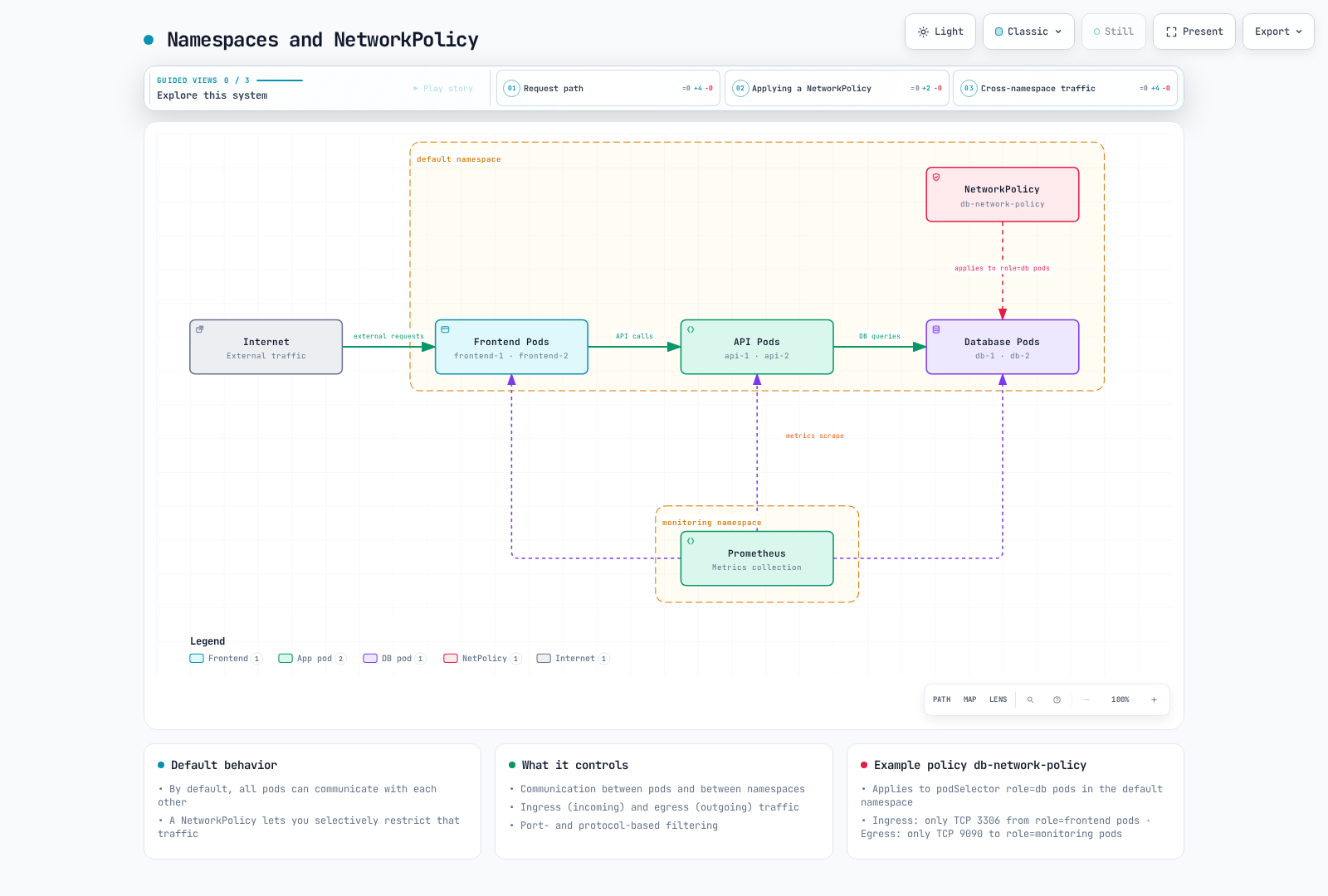Image resolution: width=1328 pixels, height=896 pixels.
Task: Select the NetworkPolicy db-network-policy node
Action: (1003, 195)
